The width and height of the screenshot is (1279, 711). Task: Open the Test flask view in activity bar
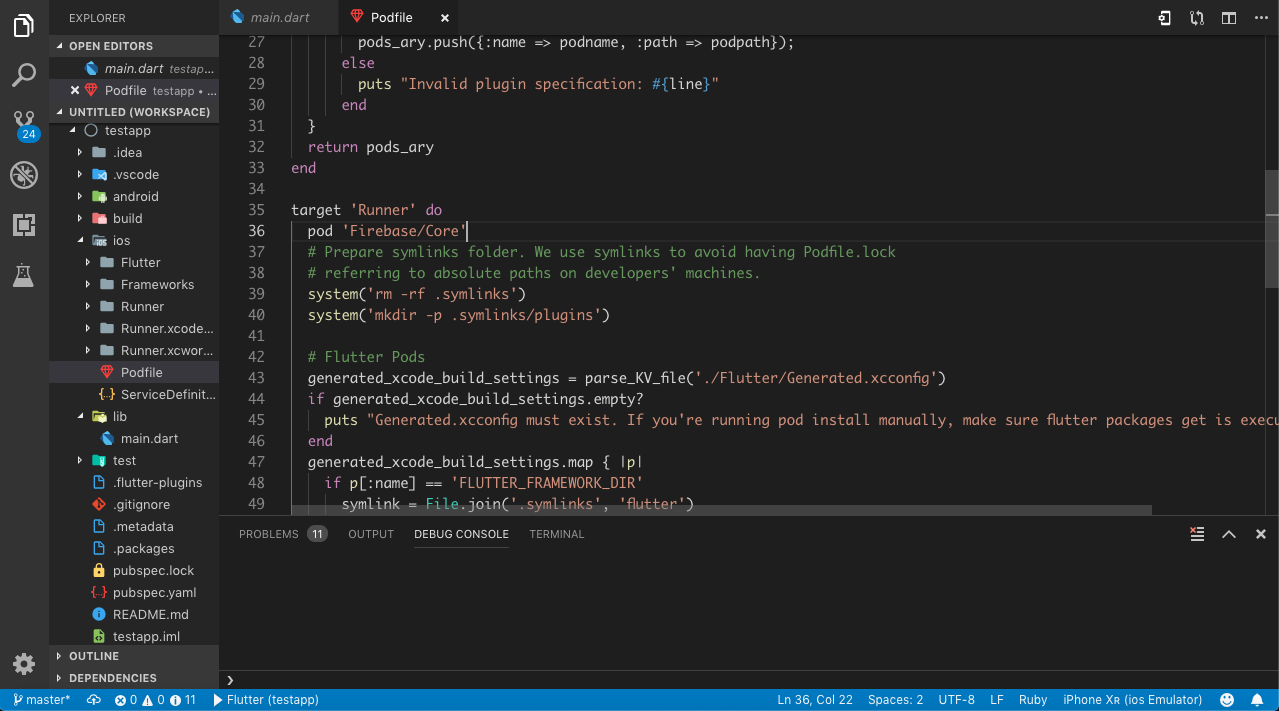[x=24, y=275]
